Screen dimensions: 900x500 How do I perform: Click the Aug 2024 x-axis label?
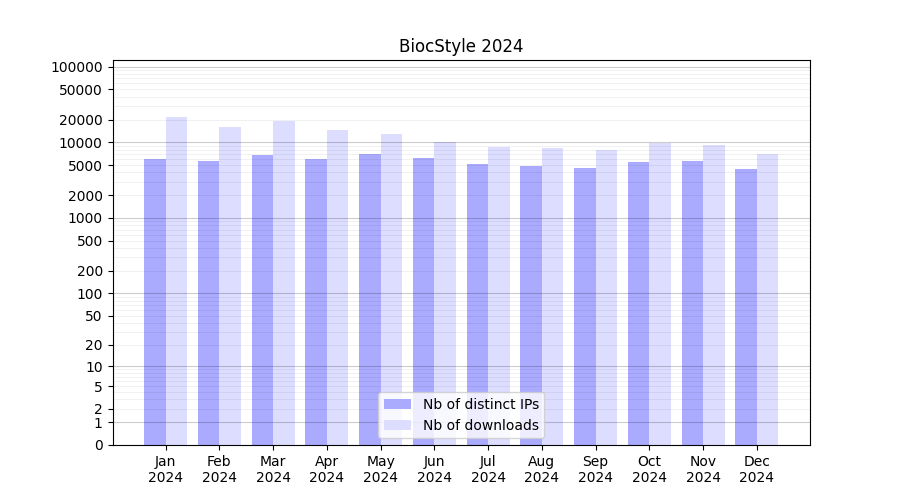click(542, 469)
